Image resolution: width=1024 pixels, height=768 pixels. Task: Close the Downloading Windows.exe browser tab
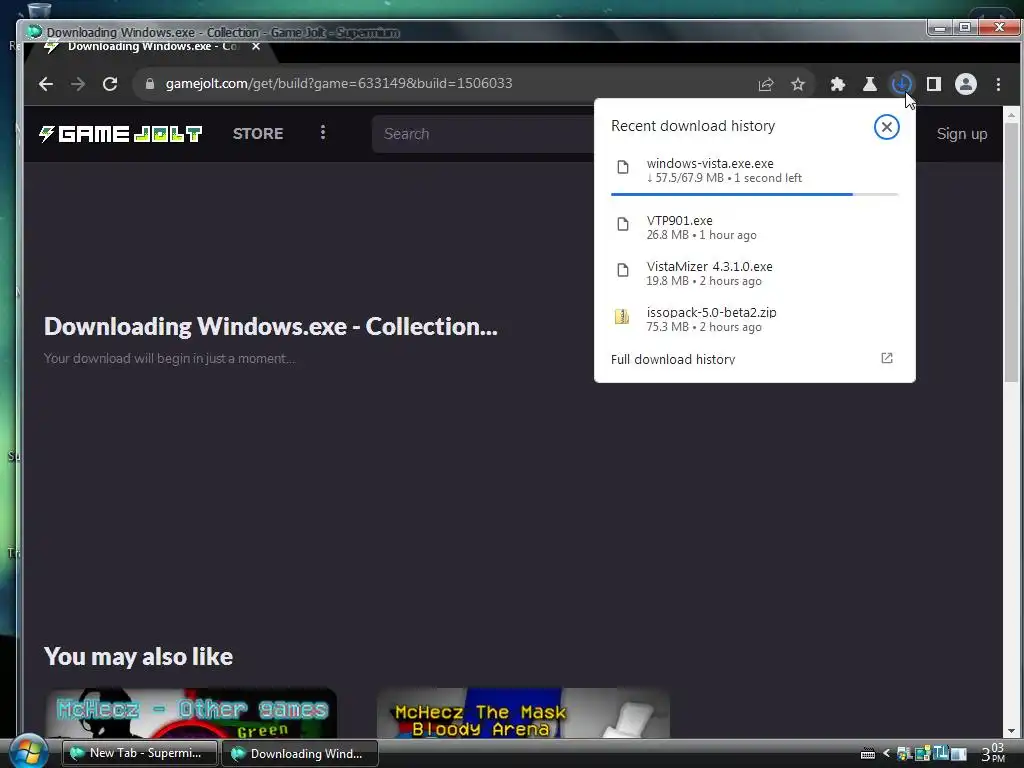coord(256,47)
